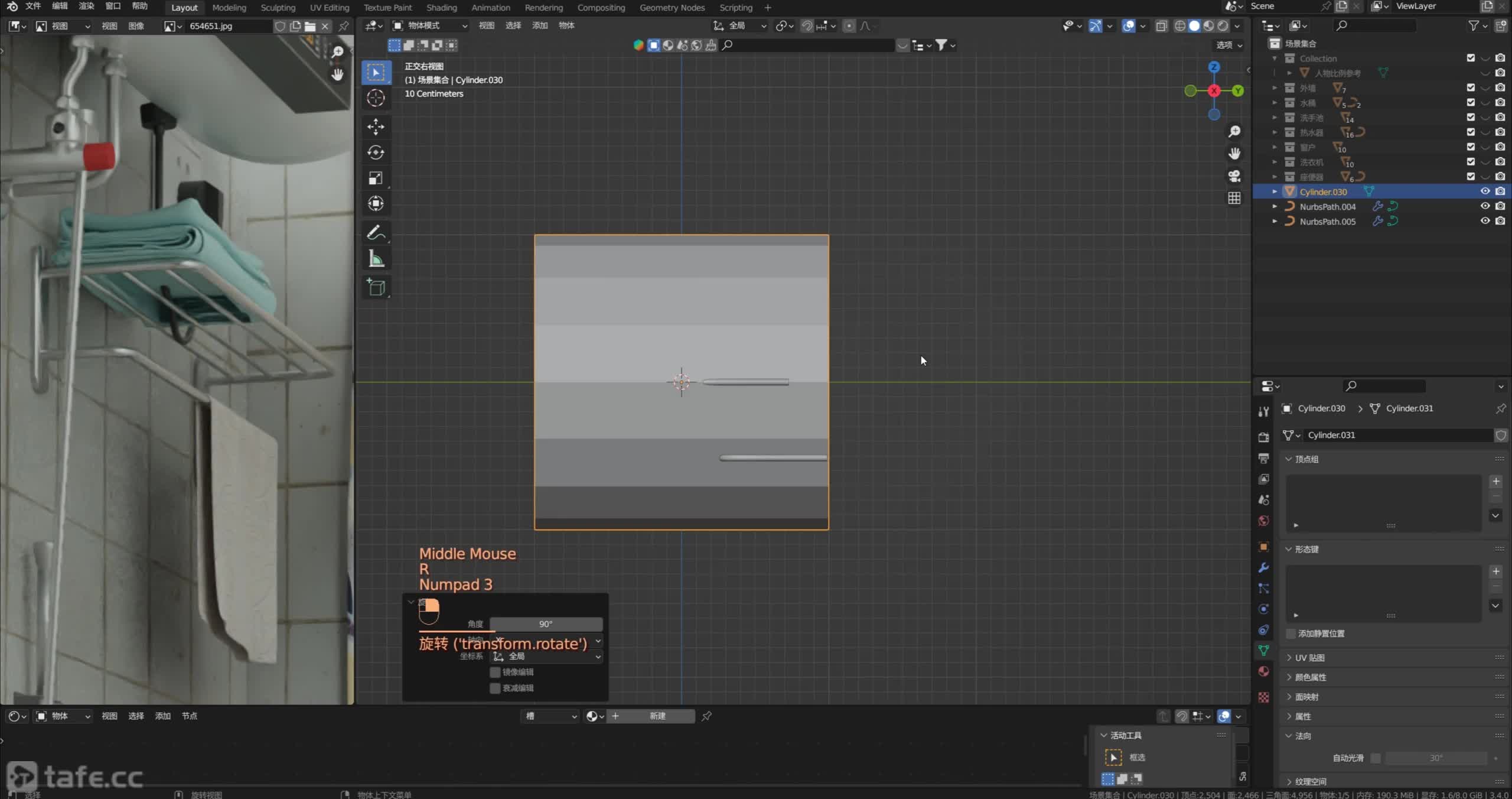Enable the 添加静置位置 checkbox
Viewport: 1512px width, 799px height.
1291,634
